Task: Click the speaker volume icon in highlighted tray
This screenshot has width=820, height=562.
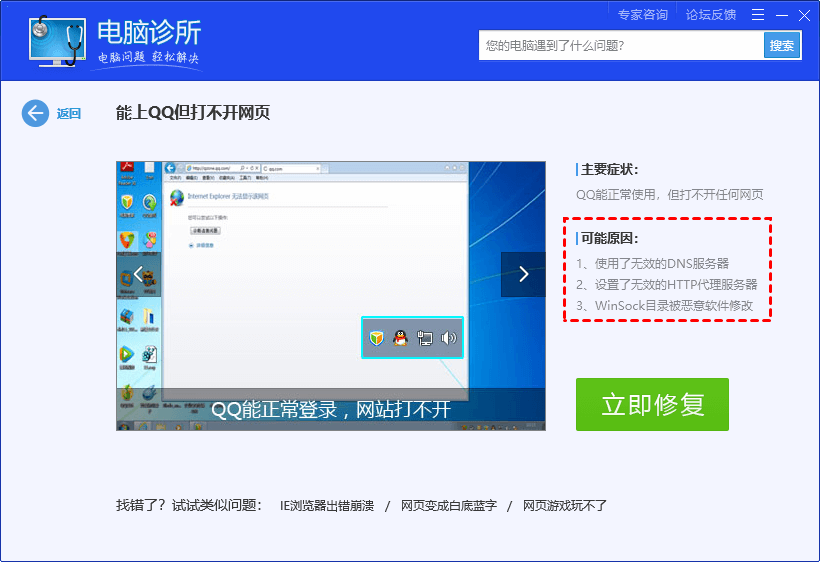Action: point(448,338)
